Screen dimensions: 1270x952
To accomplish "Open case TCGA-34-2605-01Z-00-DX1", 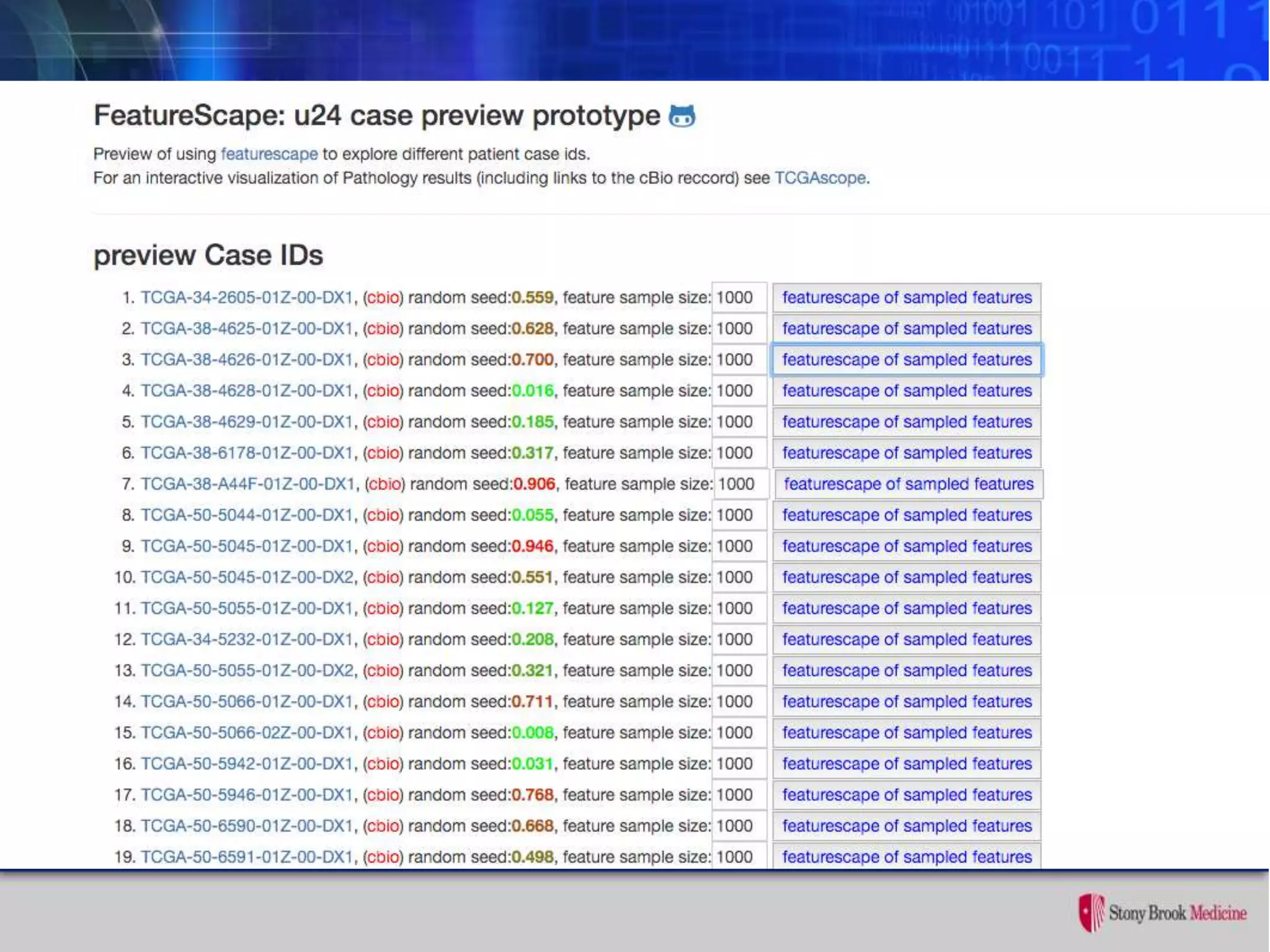I will (246, 297).
